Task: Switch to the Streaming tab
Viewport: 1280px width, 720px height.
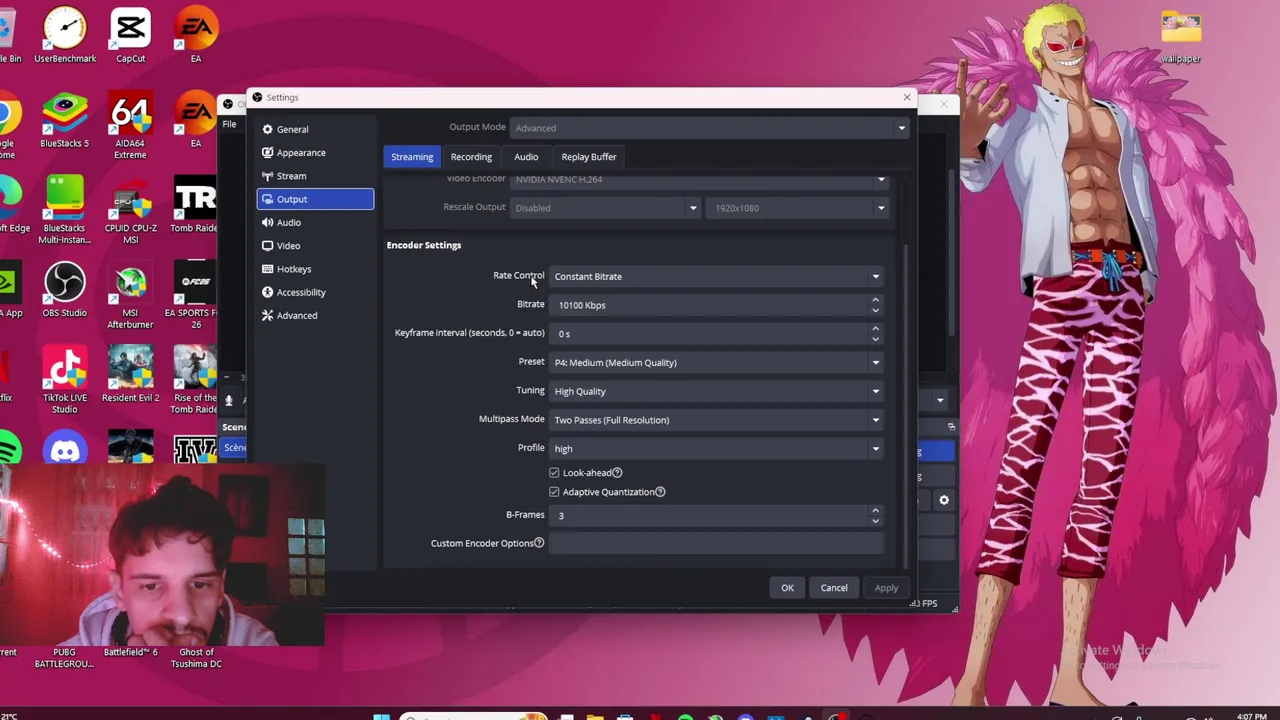Action: click(412, 157)
